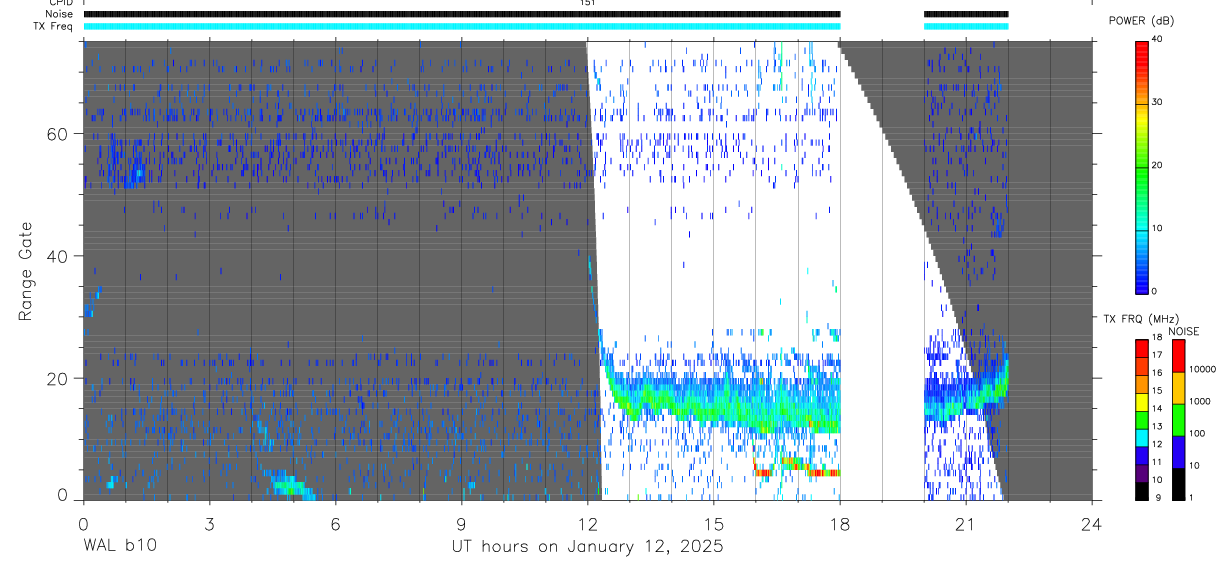The height and width of the screenshot is (567, 1228).
Task: Click the 40 tick on the power scale
Action: 1156,39
